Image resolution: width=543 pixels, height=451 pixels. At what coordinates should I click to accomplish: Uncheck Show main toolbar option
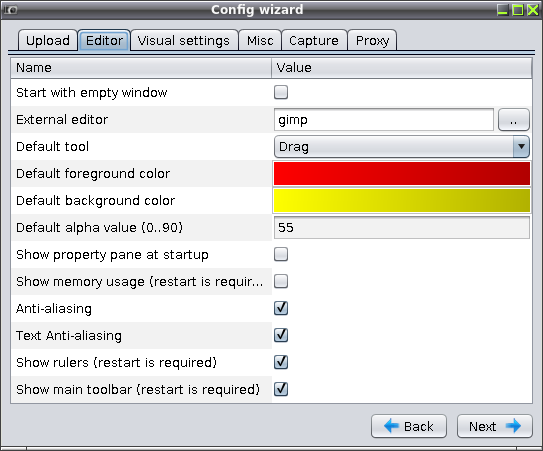281,389
